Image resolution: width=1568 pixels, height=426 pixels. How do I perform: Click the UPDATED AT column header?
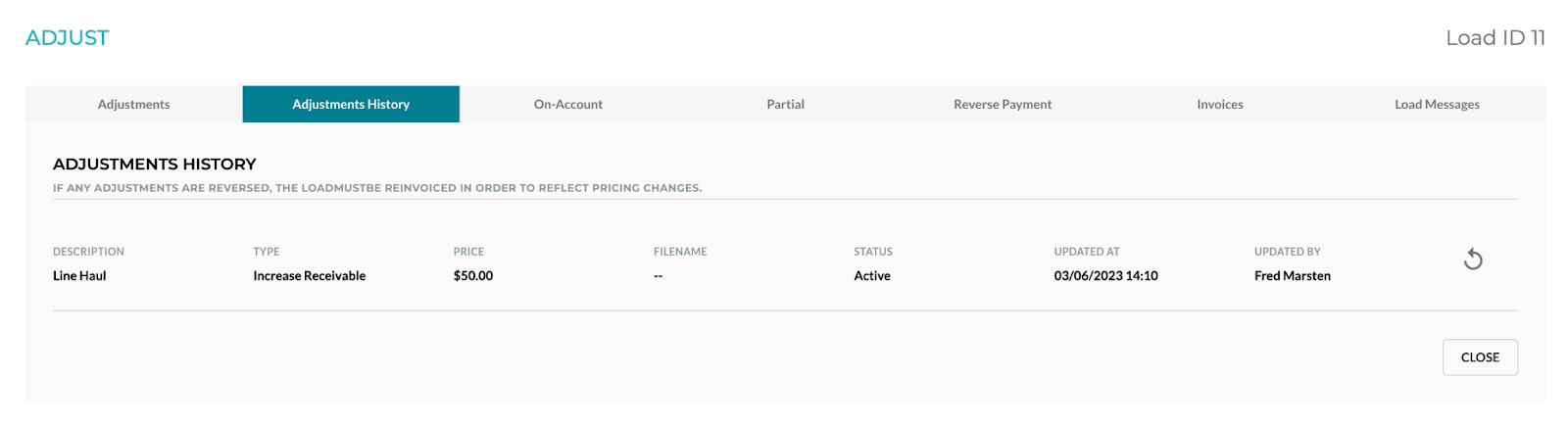pos(1087,252)
